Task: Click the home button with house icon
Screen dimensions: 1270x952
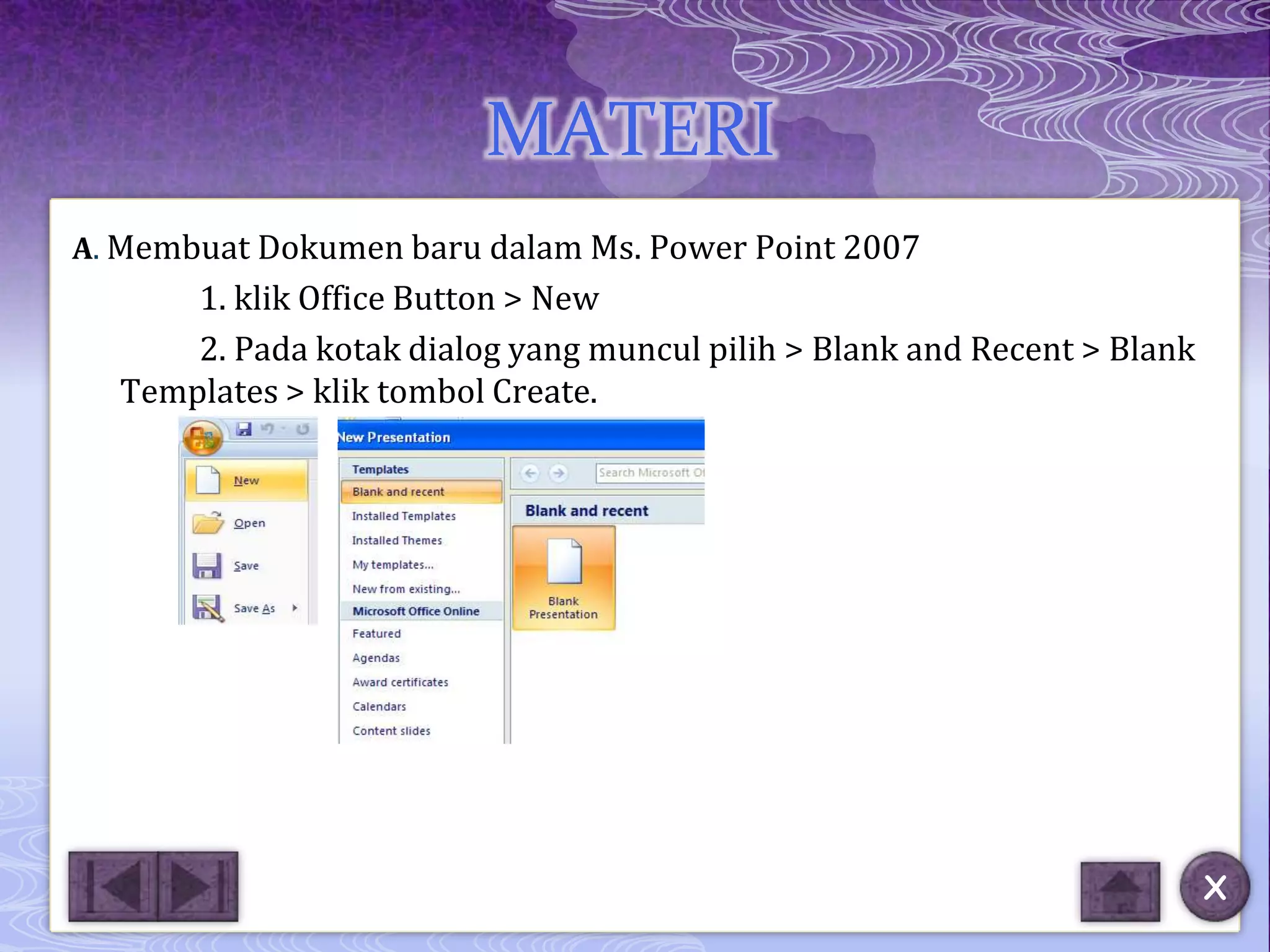Action: [x=1120, y=891]
